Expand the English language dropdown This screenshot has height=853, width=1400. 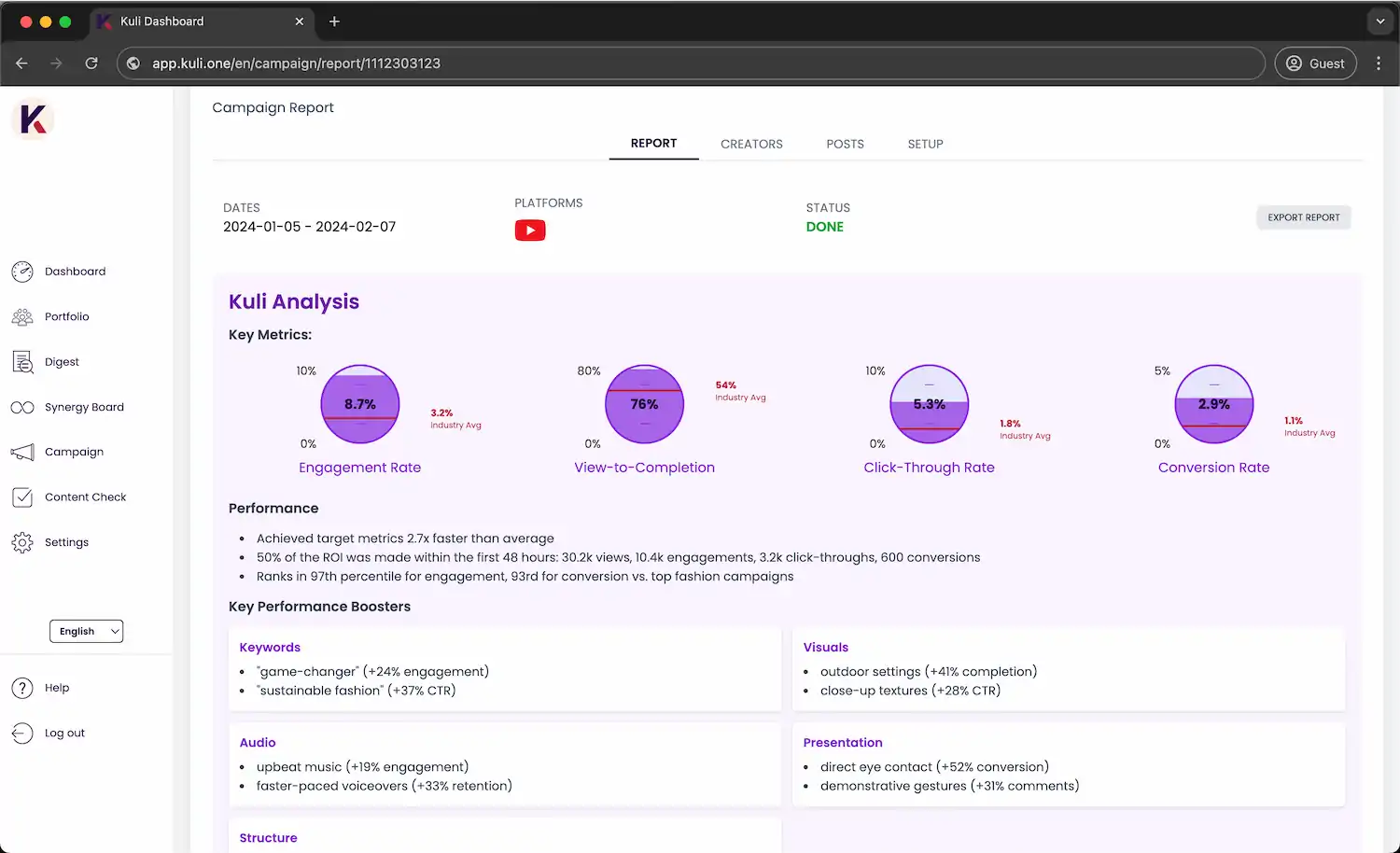pyautogui.click(x=86, y=631)
